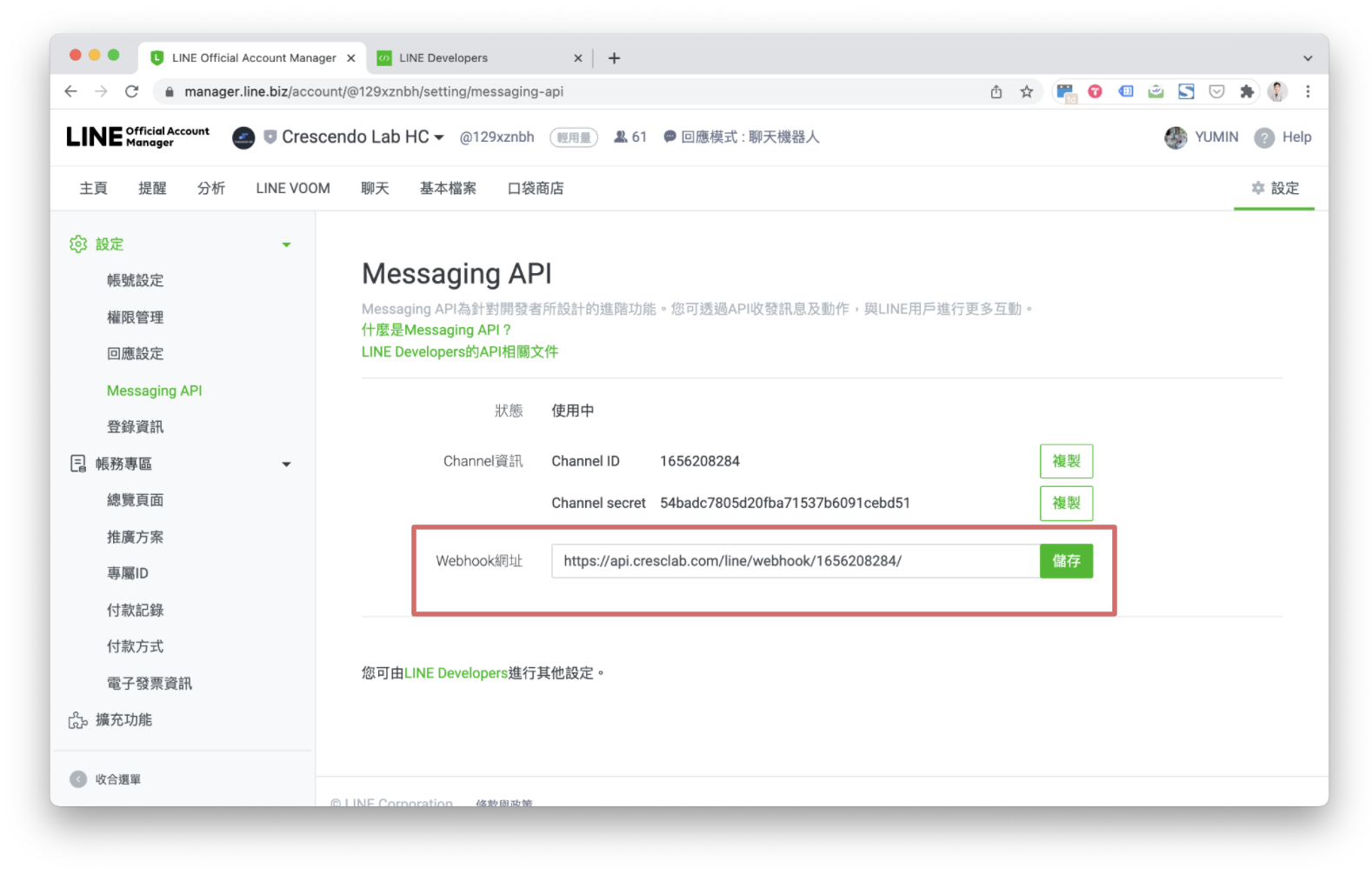Screen dimensions: 1372x875
Task: Open new browser tab with plus icon
Action: point(614,58)
